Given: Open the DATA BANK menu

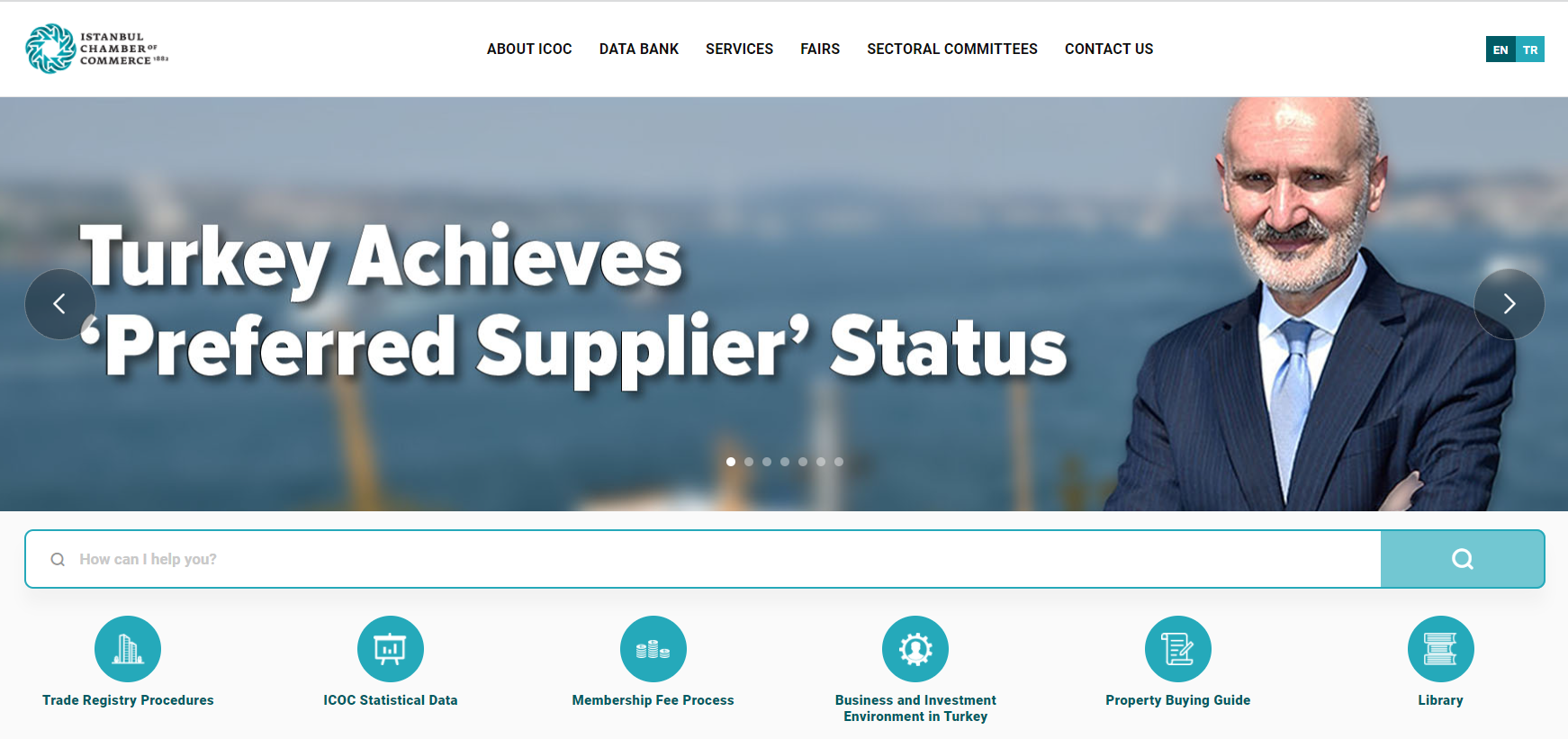Looking at the screenshot, I should (x=639, y=50).
